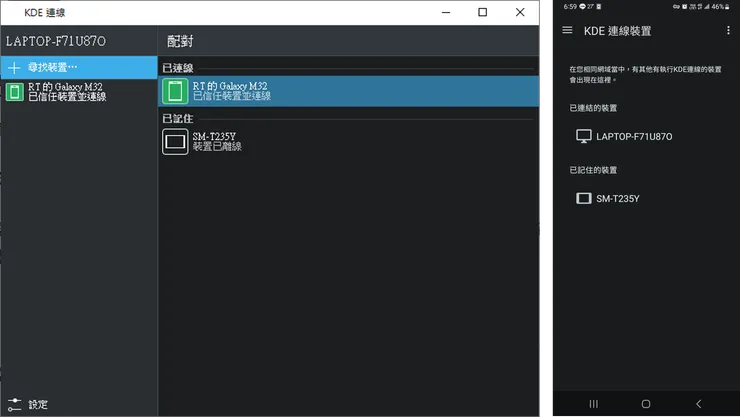The height and width of the screenshot is (417, 740).
Task: Click the 已記住 section header
Action: tap(178, 118)
